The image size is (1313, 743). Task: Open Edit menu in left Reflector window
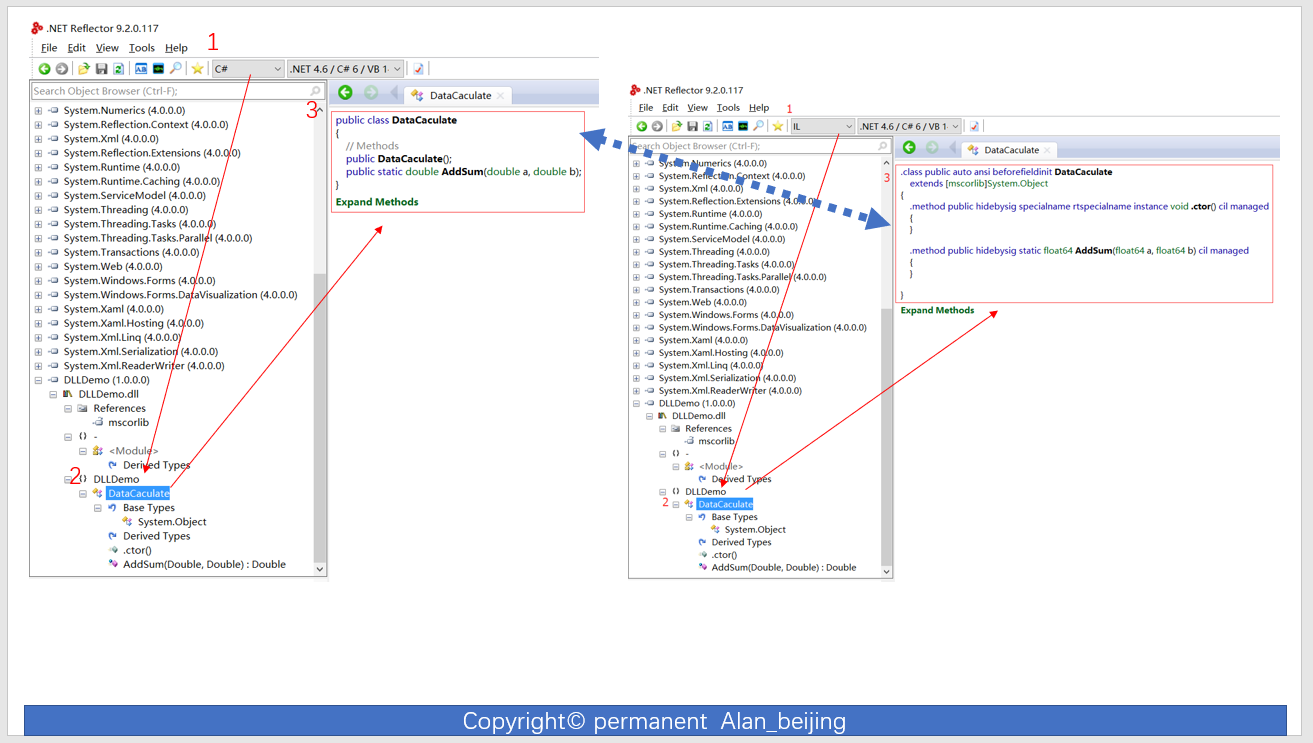coord(77,48)
